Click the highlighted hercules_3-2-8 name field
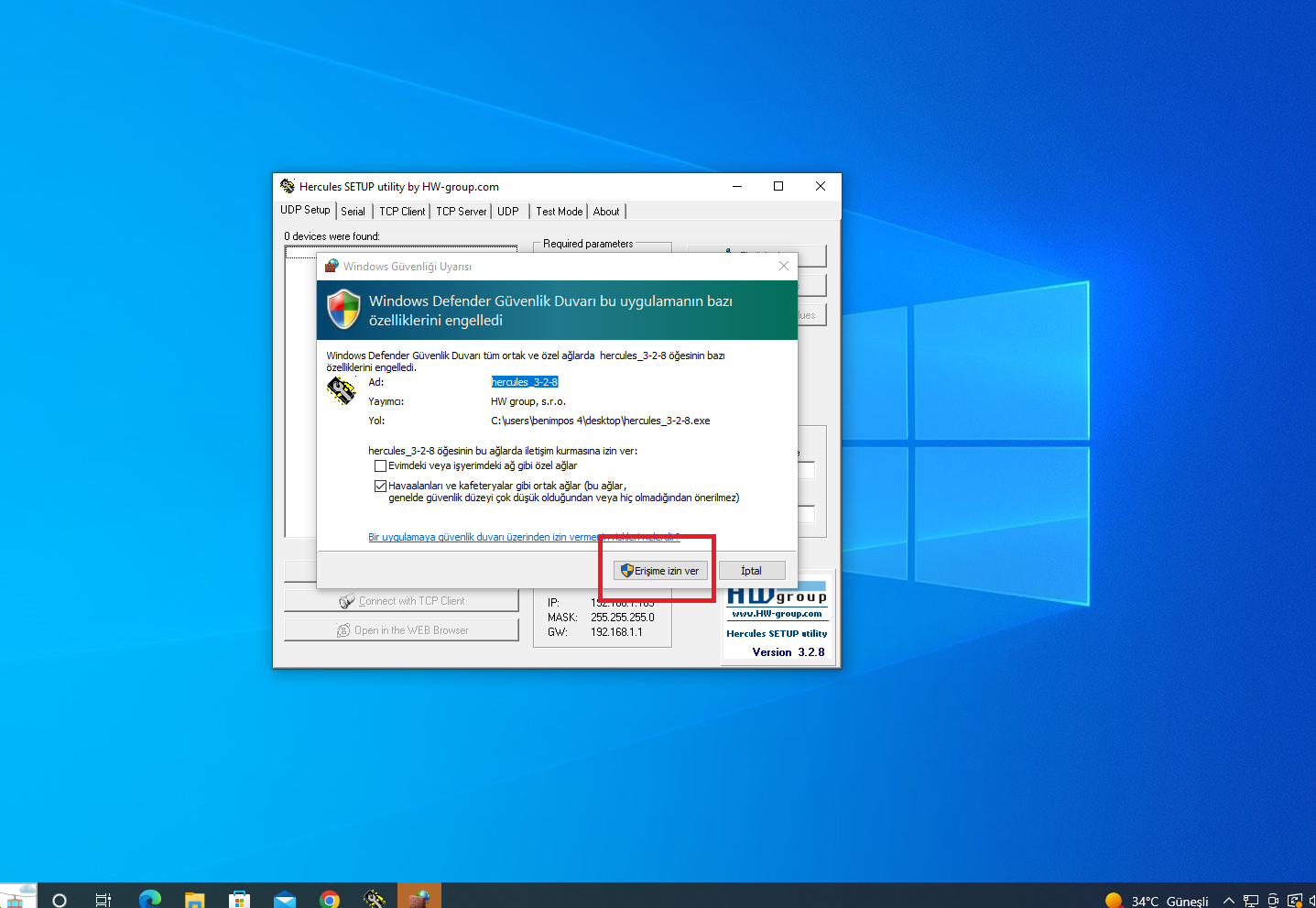 point(525,382)
